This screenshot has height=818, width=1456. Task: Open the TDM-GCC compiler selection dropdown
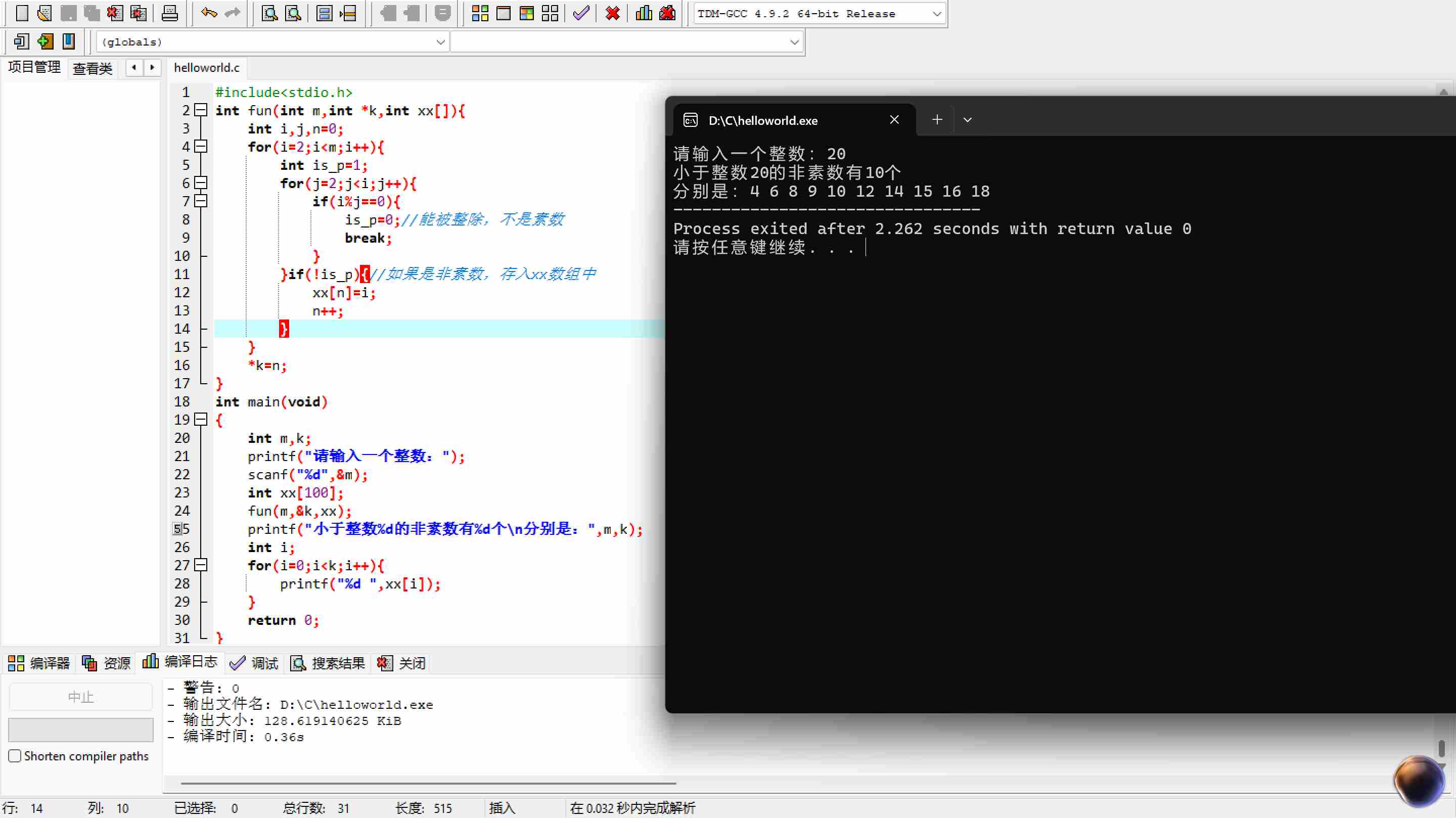(x=936, y=14)
